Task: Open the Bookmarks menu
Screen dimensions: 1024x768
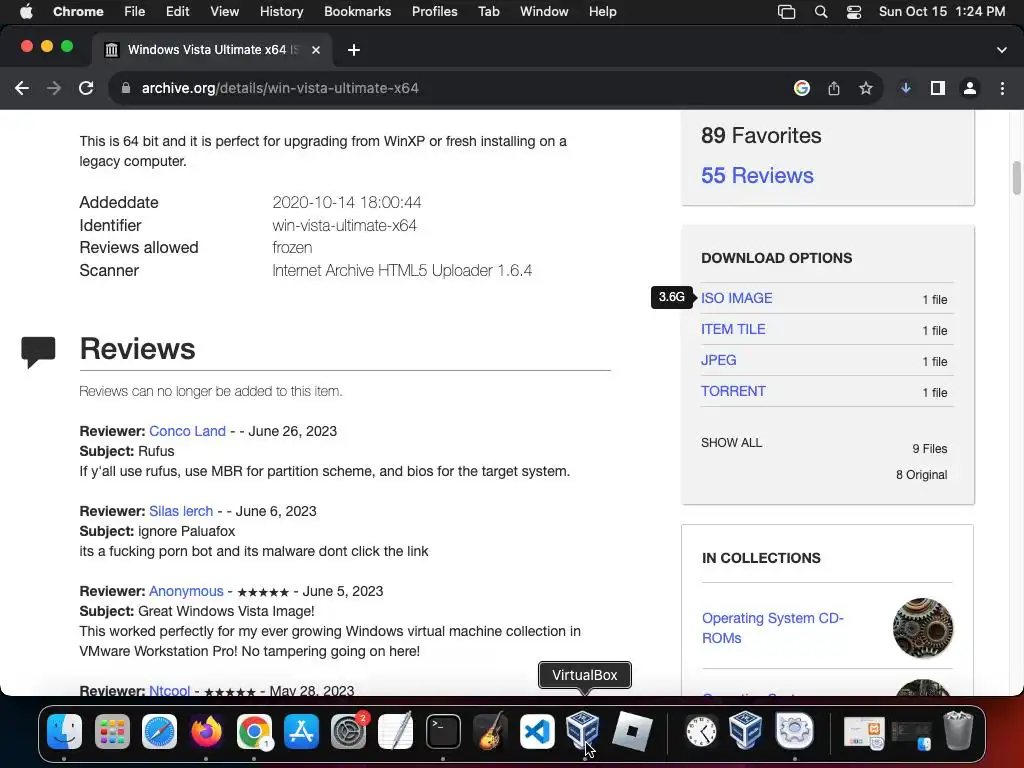Action: click(x=357, y=12)
